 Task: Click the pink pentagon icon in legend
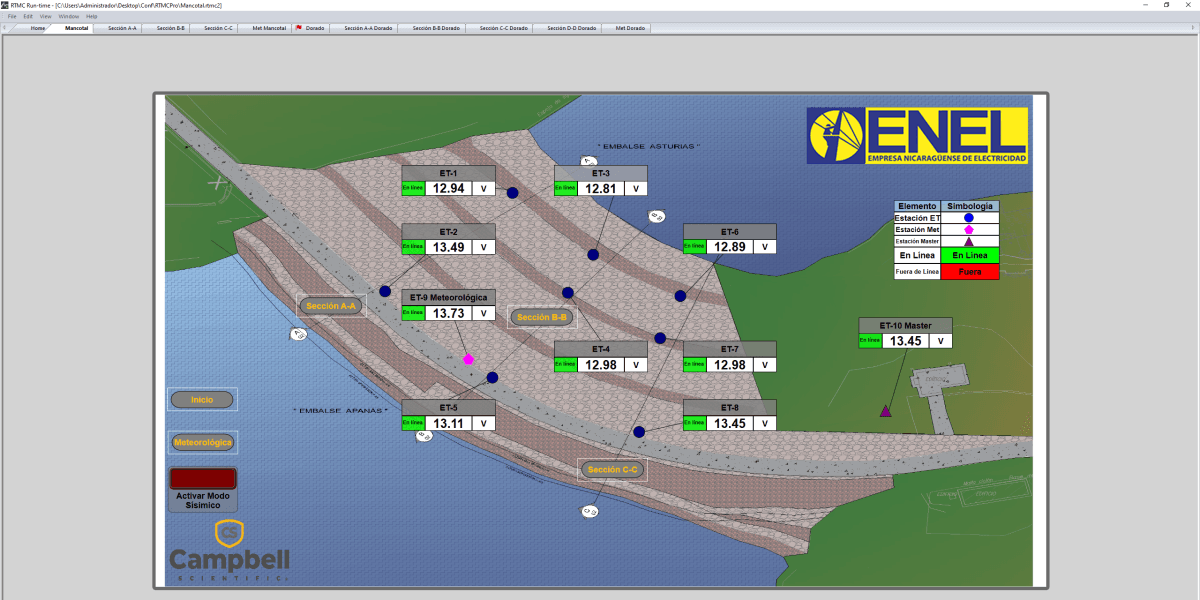tap(968, 229)
